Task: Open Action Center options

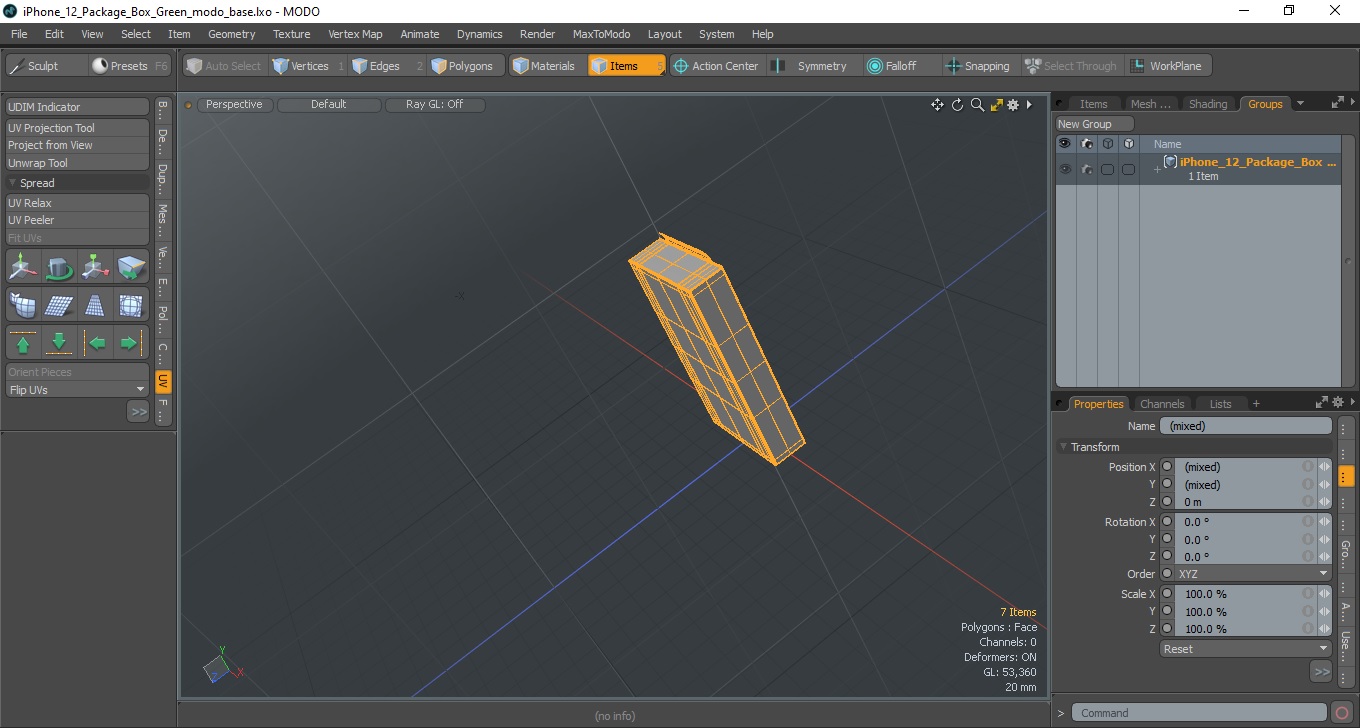Action: (718, 66)
